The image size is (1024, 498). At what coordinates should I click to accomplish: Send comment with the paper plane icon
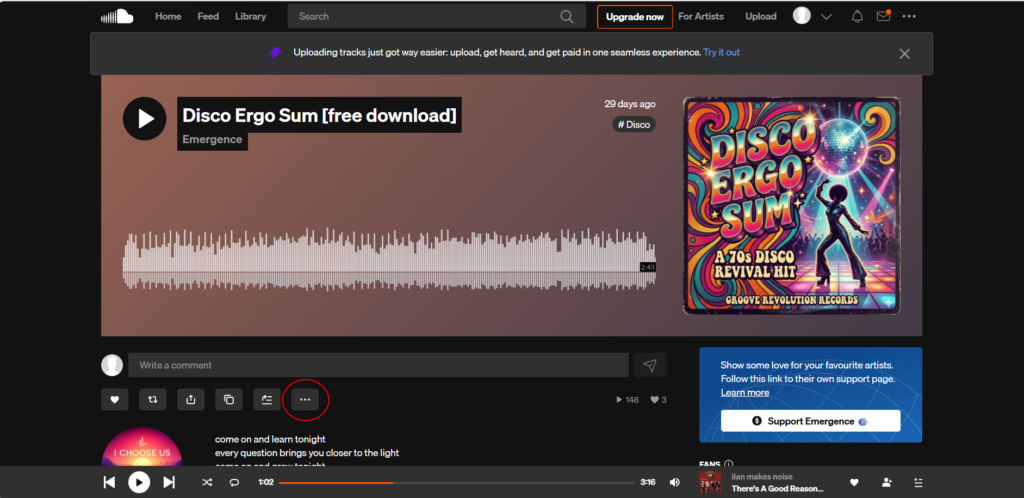(650, 365)
